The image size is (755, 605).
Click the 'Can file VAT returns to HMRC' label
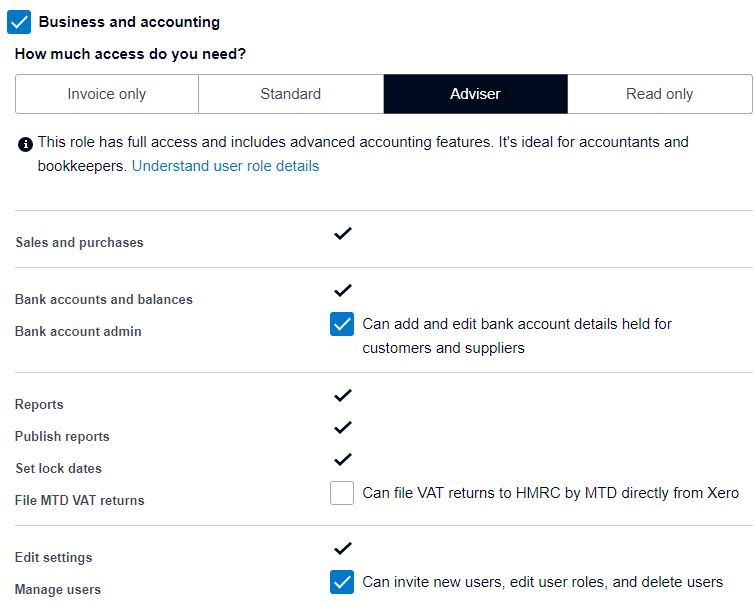coord(550,493)
